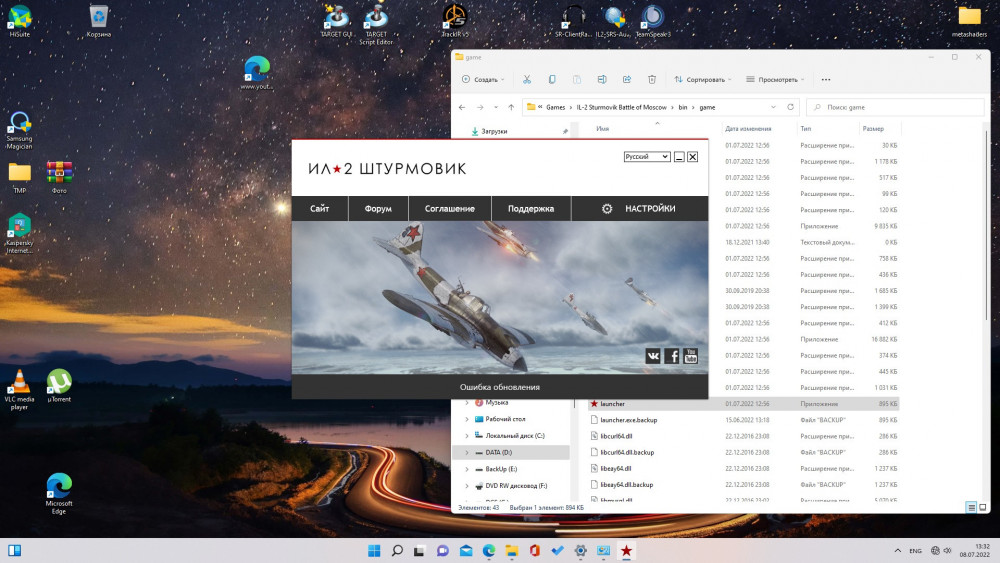
Task: Open Microsoft Edge from the taskbar
Action: 489,550
